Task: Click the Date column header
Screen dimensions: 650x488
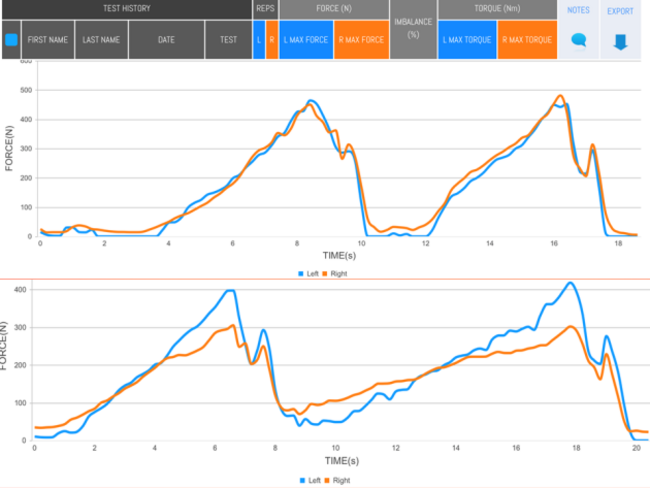Action: tap(166, 40)
